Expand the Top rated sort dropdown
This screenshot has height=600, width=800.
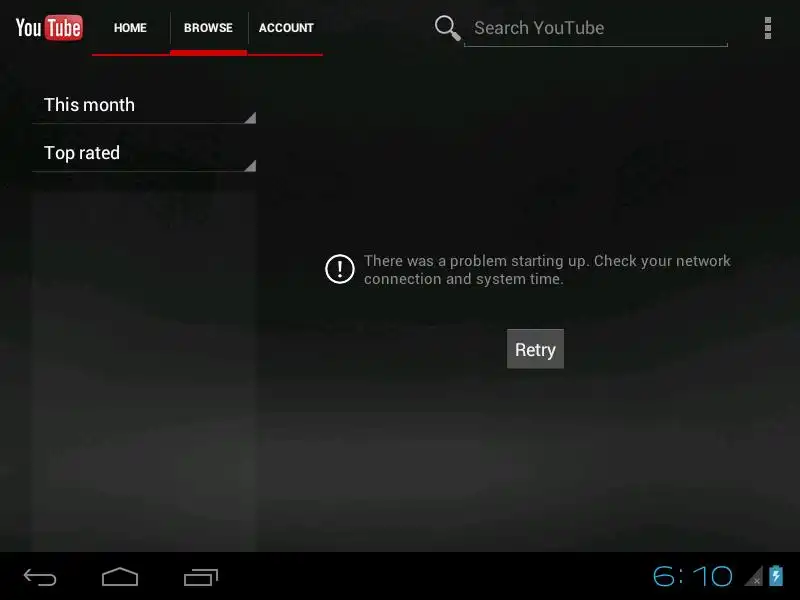tap(144, 153)
